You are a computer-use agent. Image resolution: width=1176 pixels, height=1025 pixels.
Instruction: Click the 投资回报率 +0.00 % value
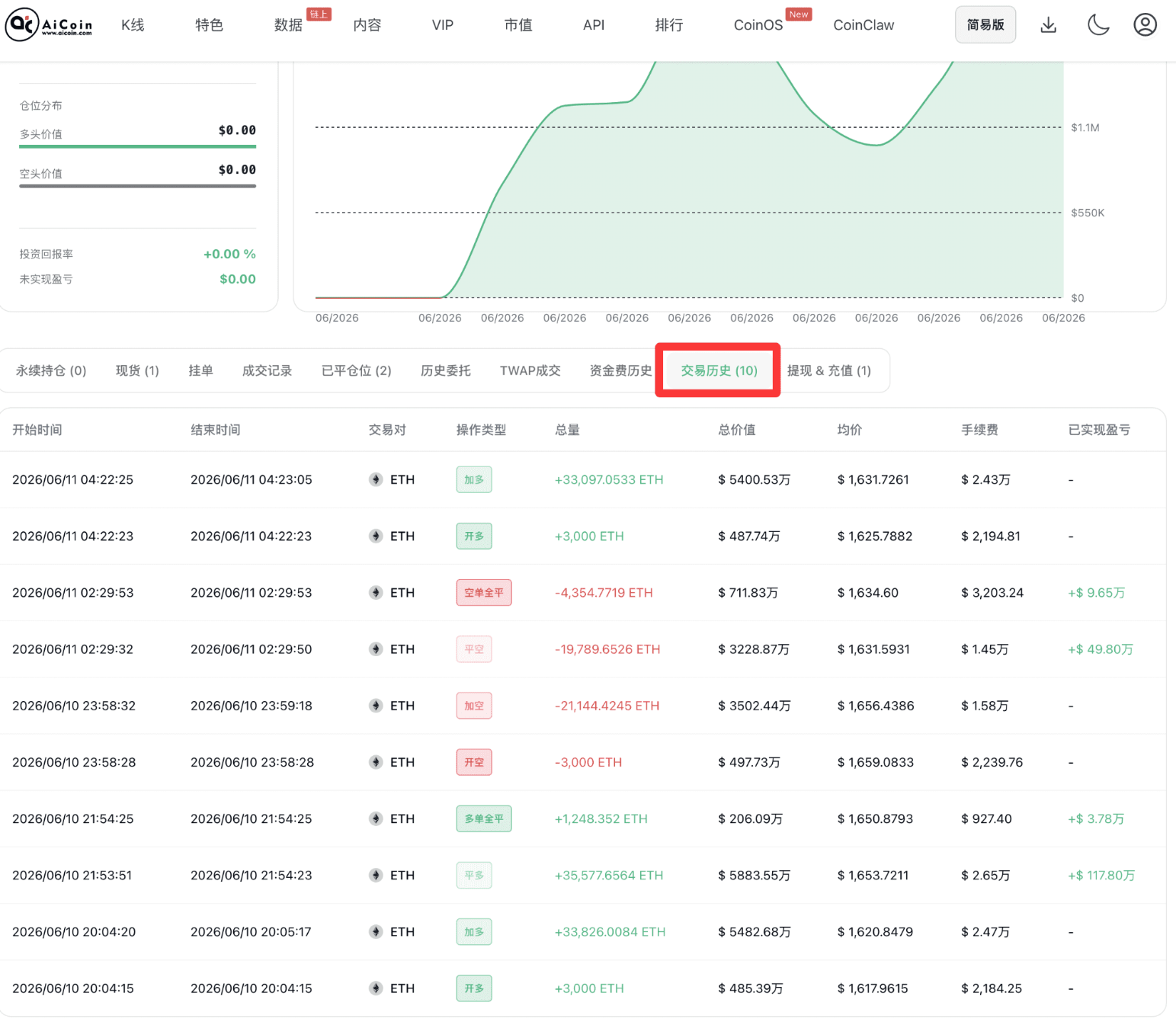click(x=229, y=254)
